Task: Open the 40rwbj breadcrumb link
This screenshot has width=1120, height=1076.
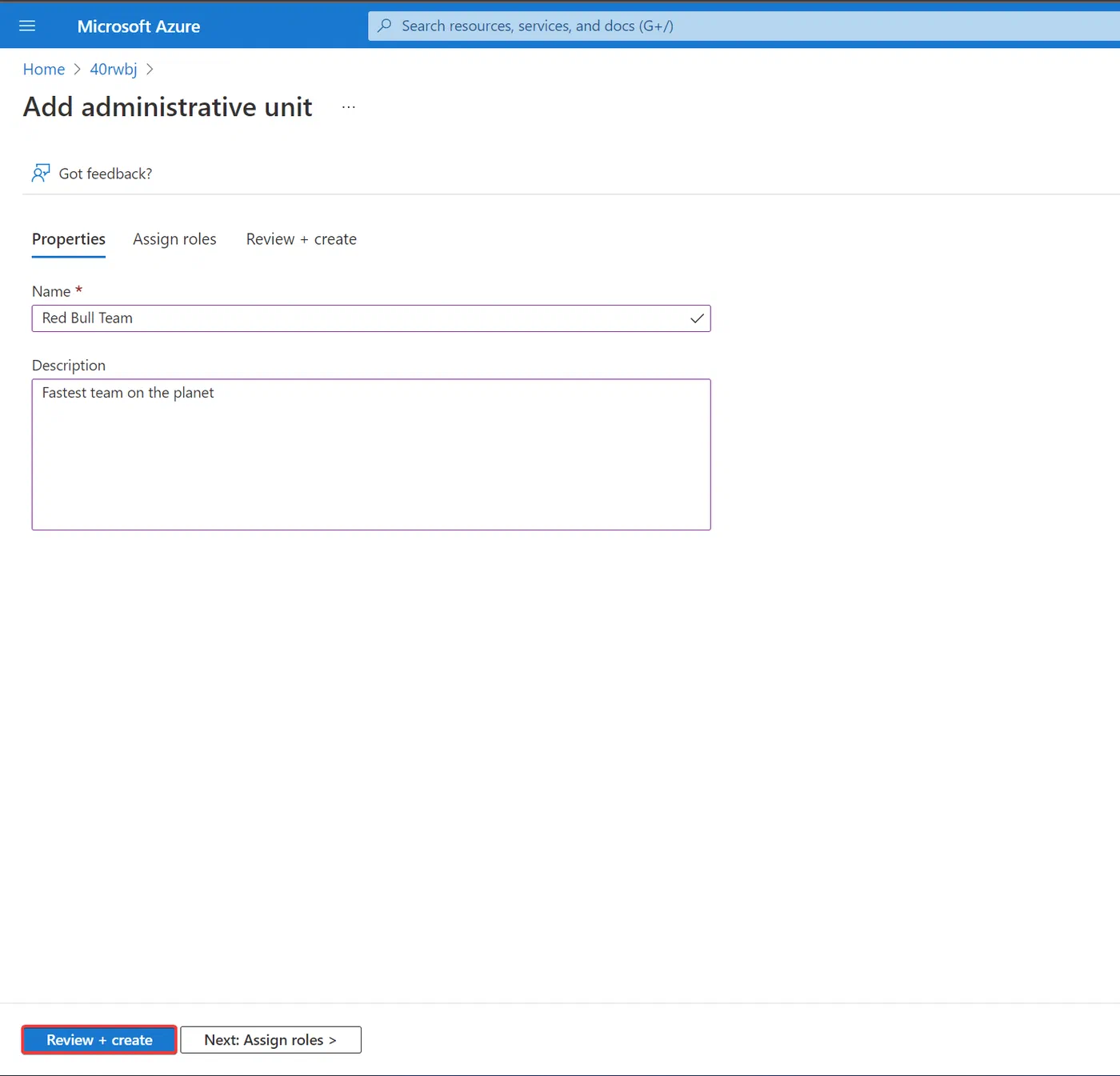Action: 114,70
